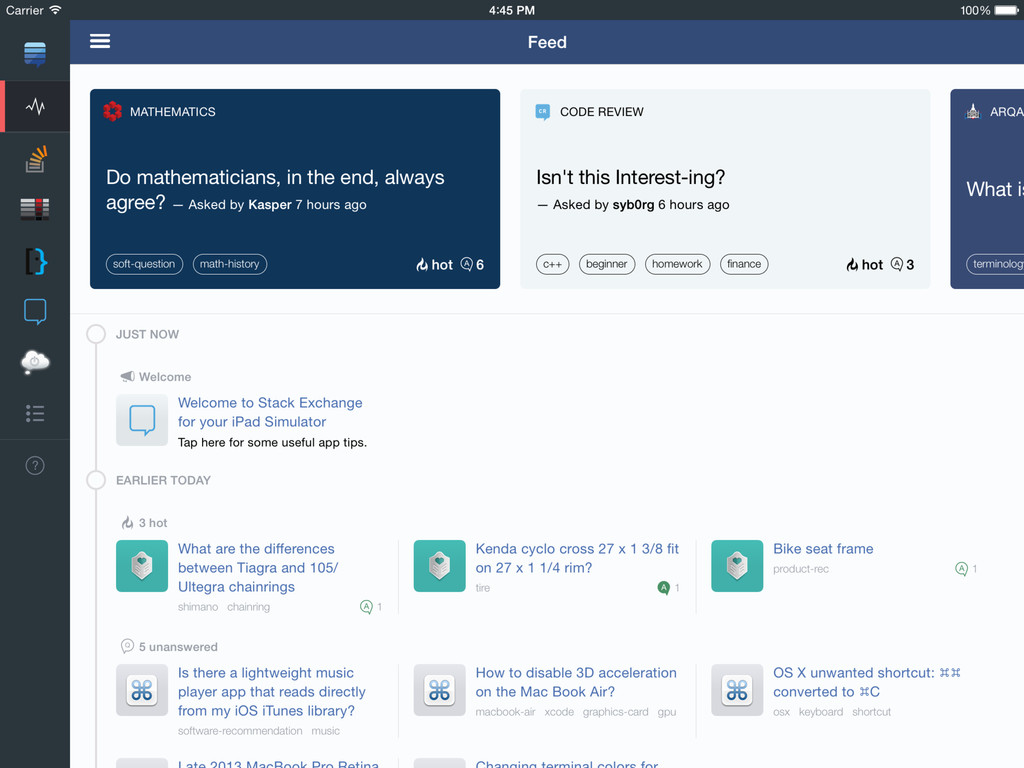Tap the Code Review site logo on card
This screenshot has width=1024, height=768.
pyautogui.click(x=543, y=112)
